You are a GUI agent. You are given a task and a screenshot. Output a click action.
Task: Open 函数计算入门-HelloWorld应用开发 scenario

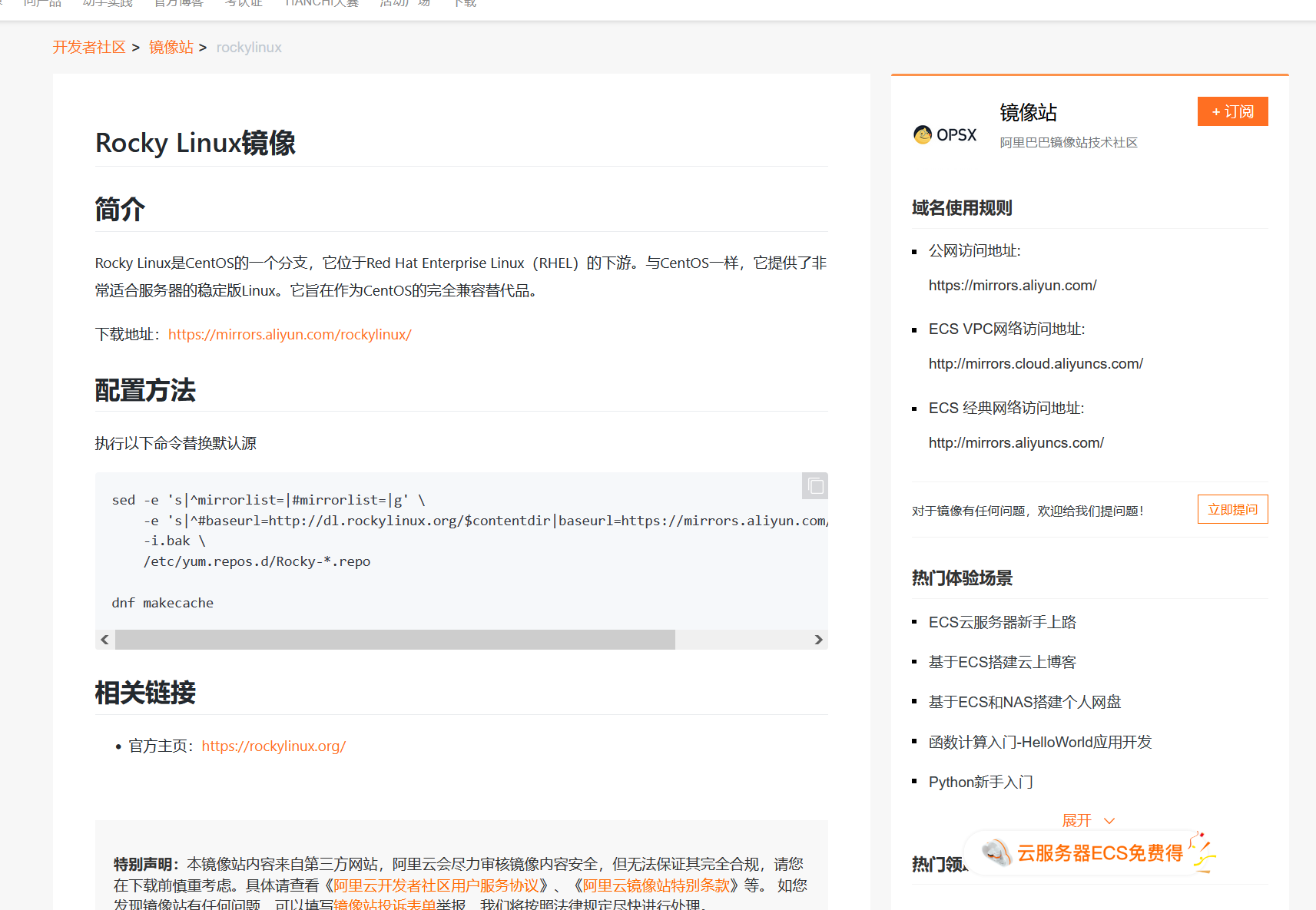click(1040, 742)
